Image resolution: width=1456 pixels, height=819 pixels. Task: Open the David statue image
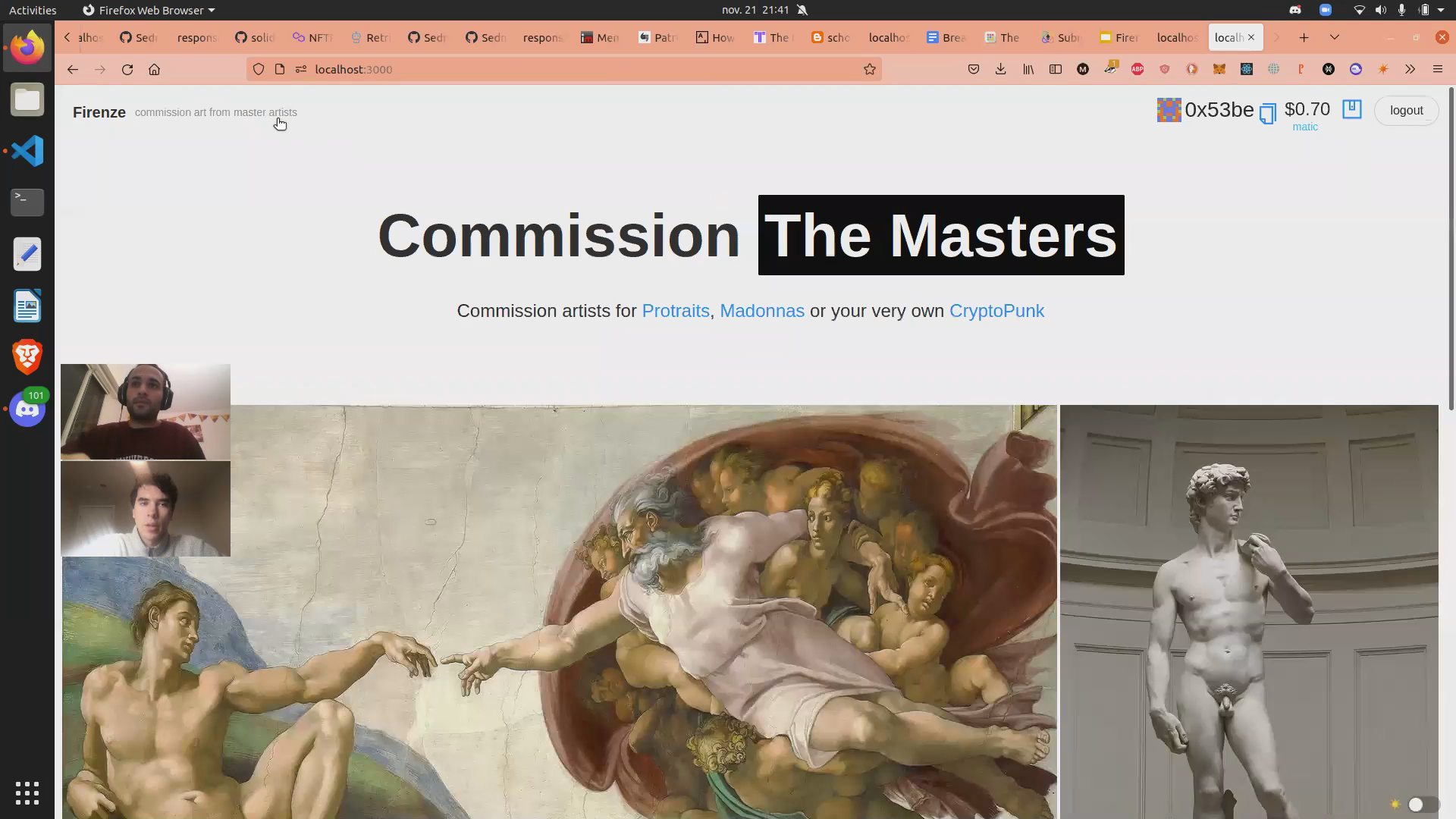1249,611
